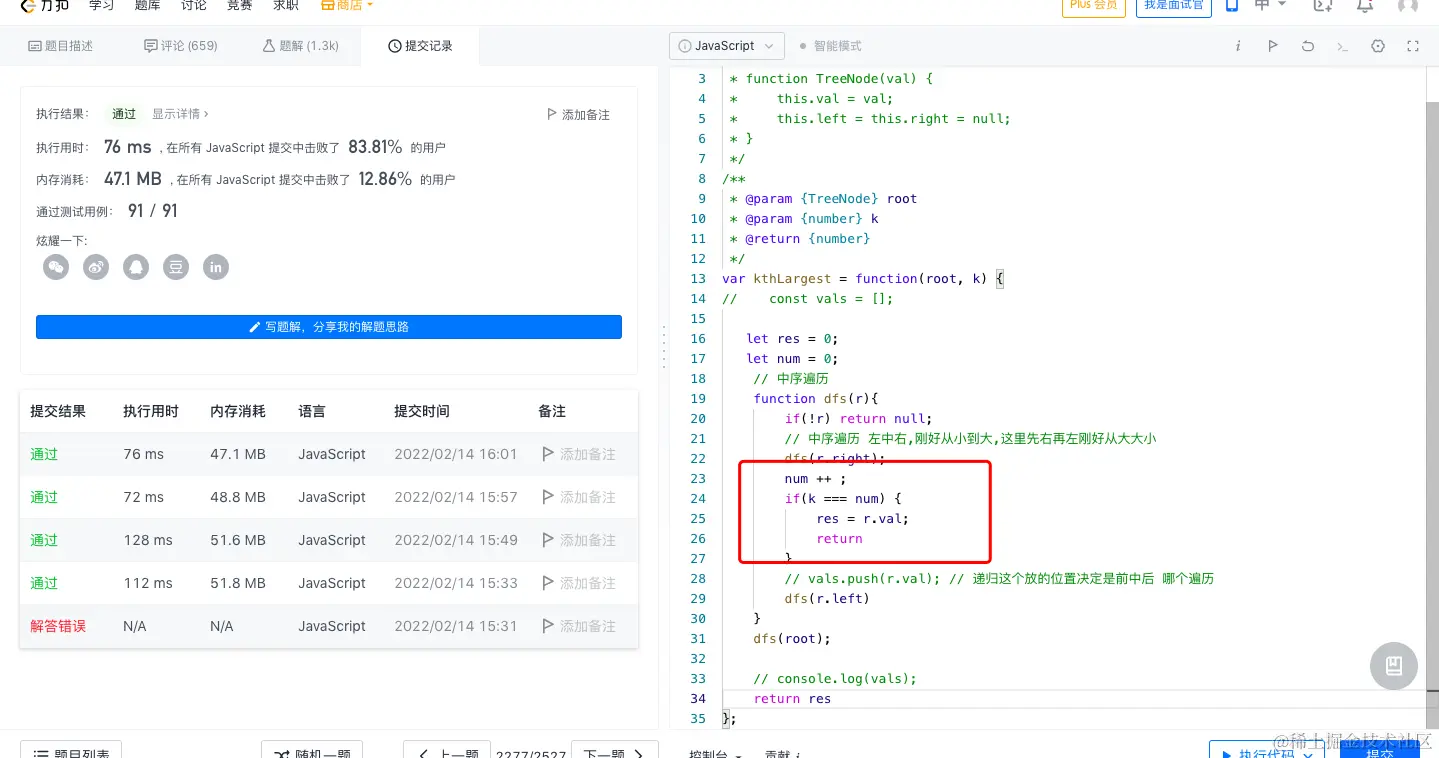Screen dimensions: 1439x758
Task: Open the notifications bell
Action: click(x=1365, y=6)
